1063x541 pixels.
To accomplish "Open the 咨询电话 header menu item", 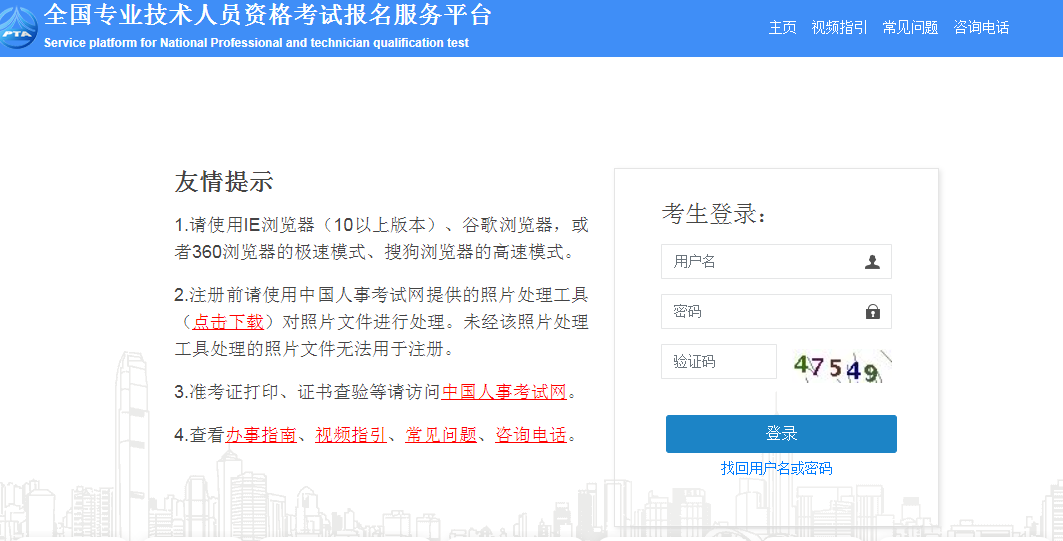I will [x=981, y=27].
